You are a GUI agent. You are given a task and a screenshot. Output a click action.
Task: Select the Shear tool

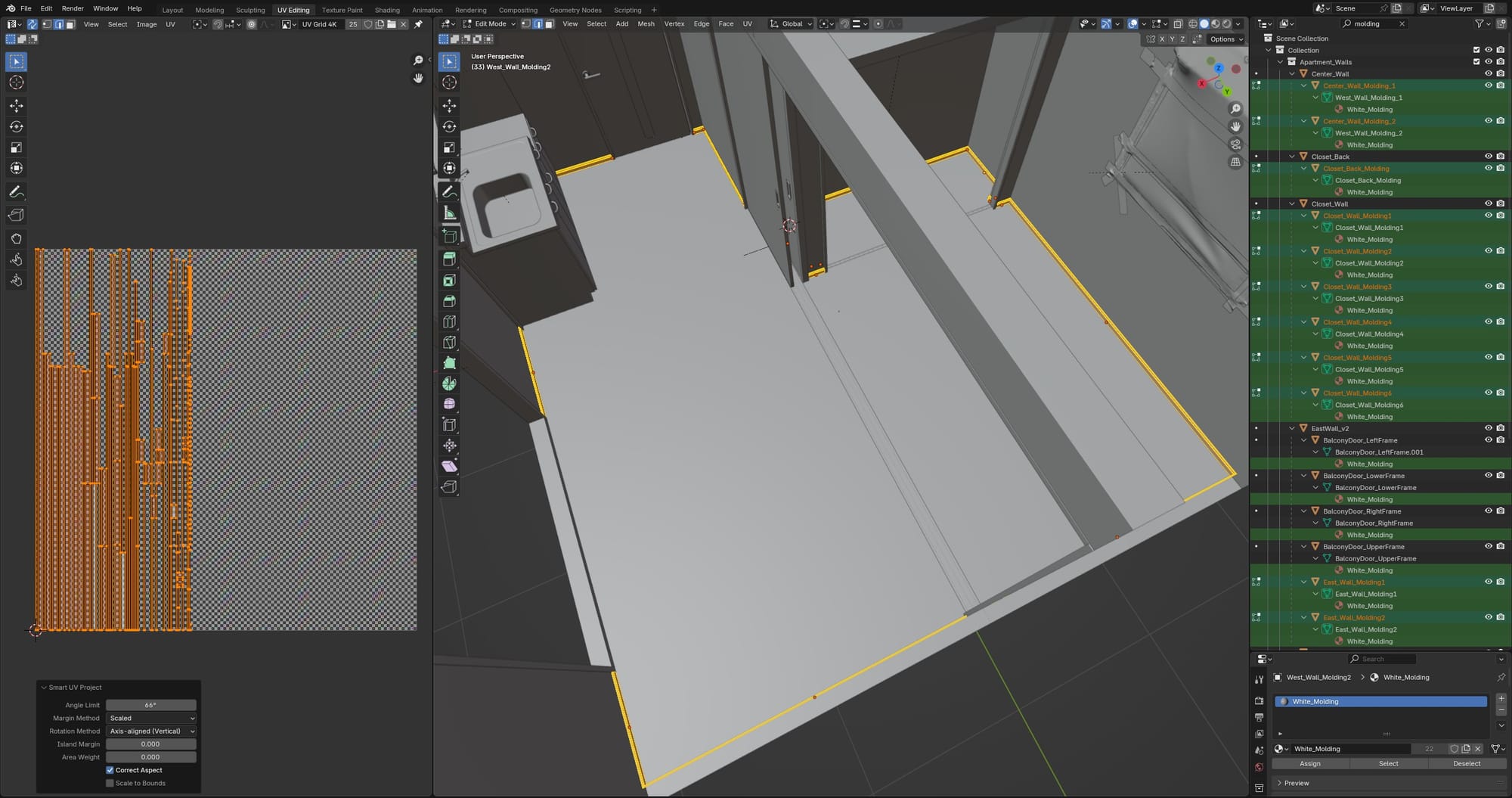point(449,466)
